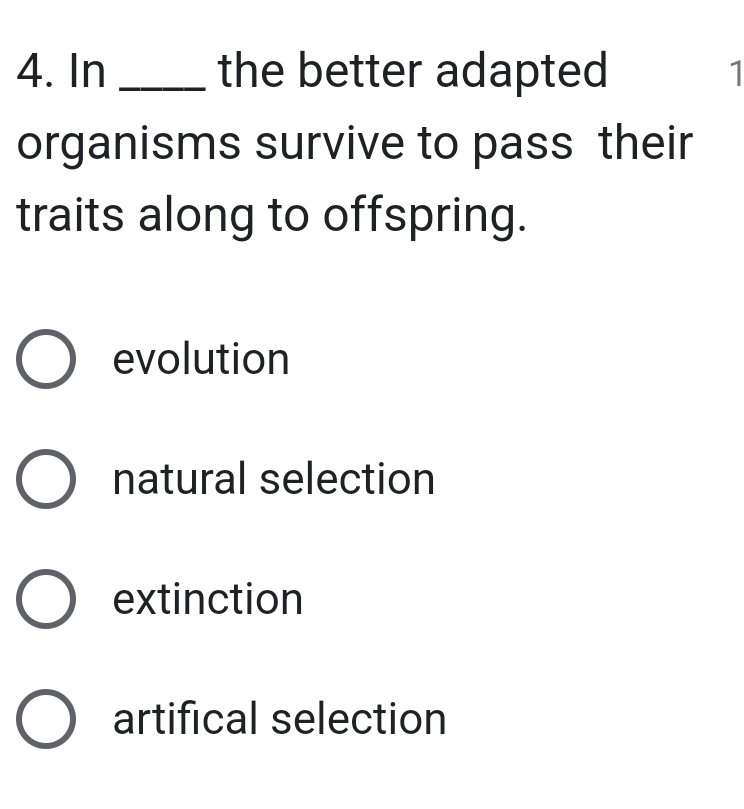
Task: Click the point value "1"
Action: click(x=735, y=76)
